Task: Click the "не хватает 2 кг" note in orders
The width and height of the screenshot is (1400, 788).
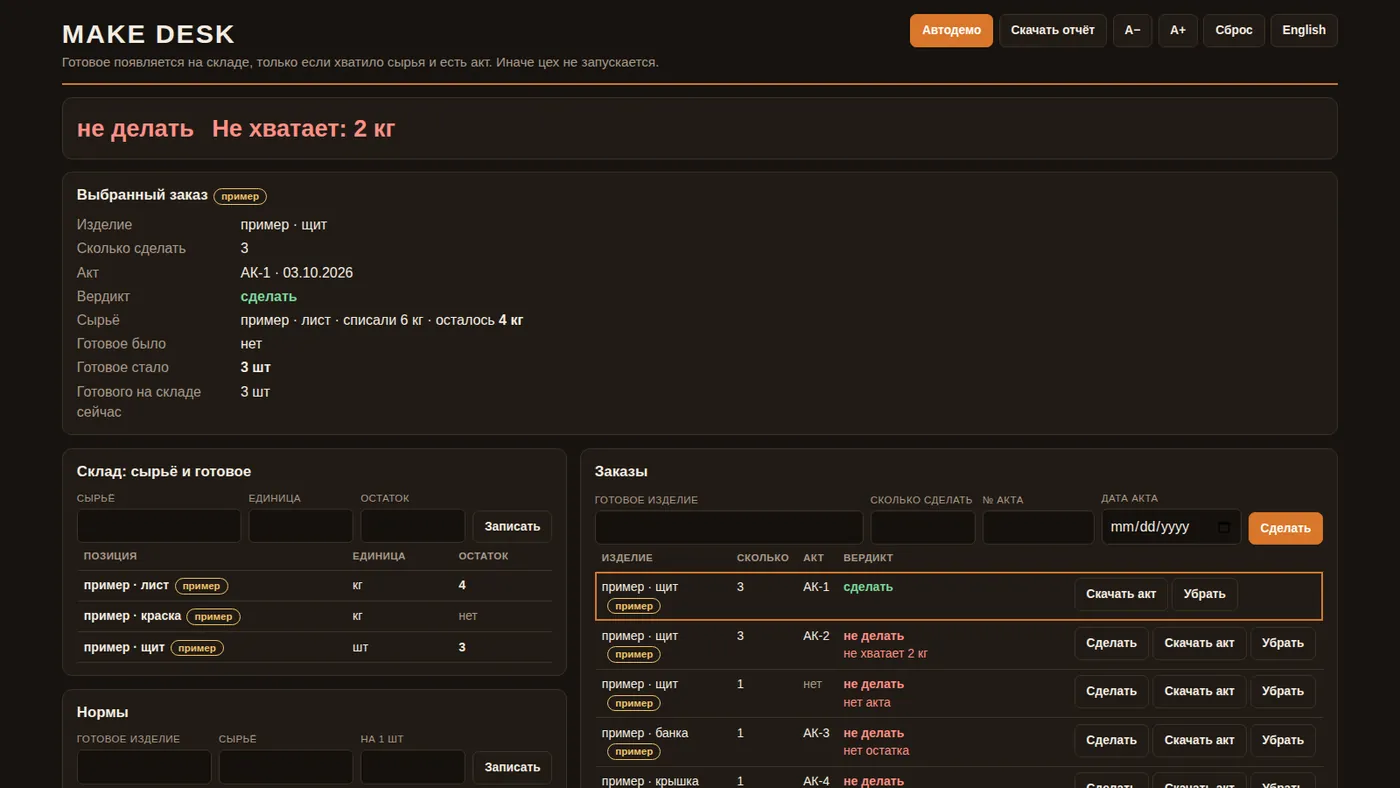Action: 885,654
